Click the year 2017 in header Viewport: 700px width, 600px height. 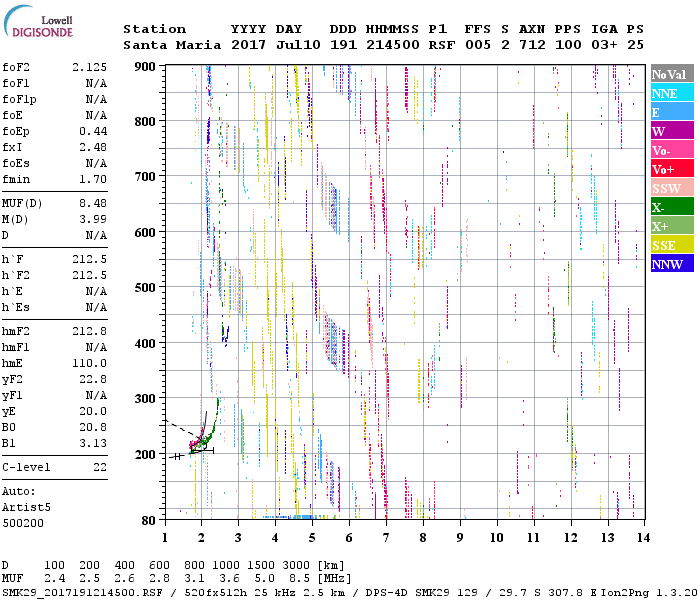(248, 45)
